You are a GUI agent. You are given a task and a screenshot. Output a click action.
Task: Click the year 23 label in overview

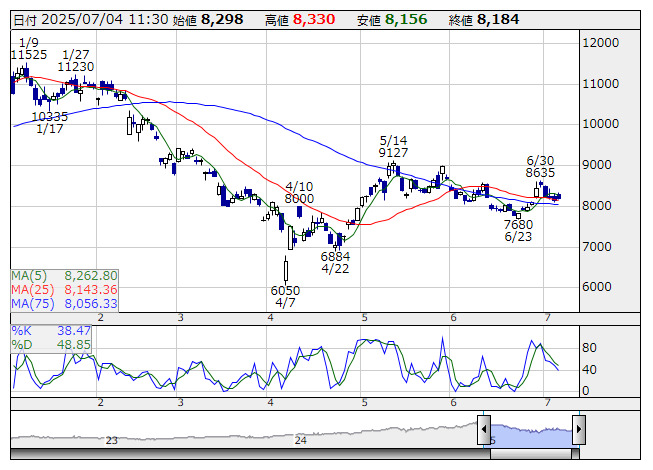point(112,440)
